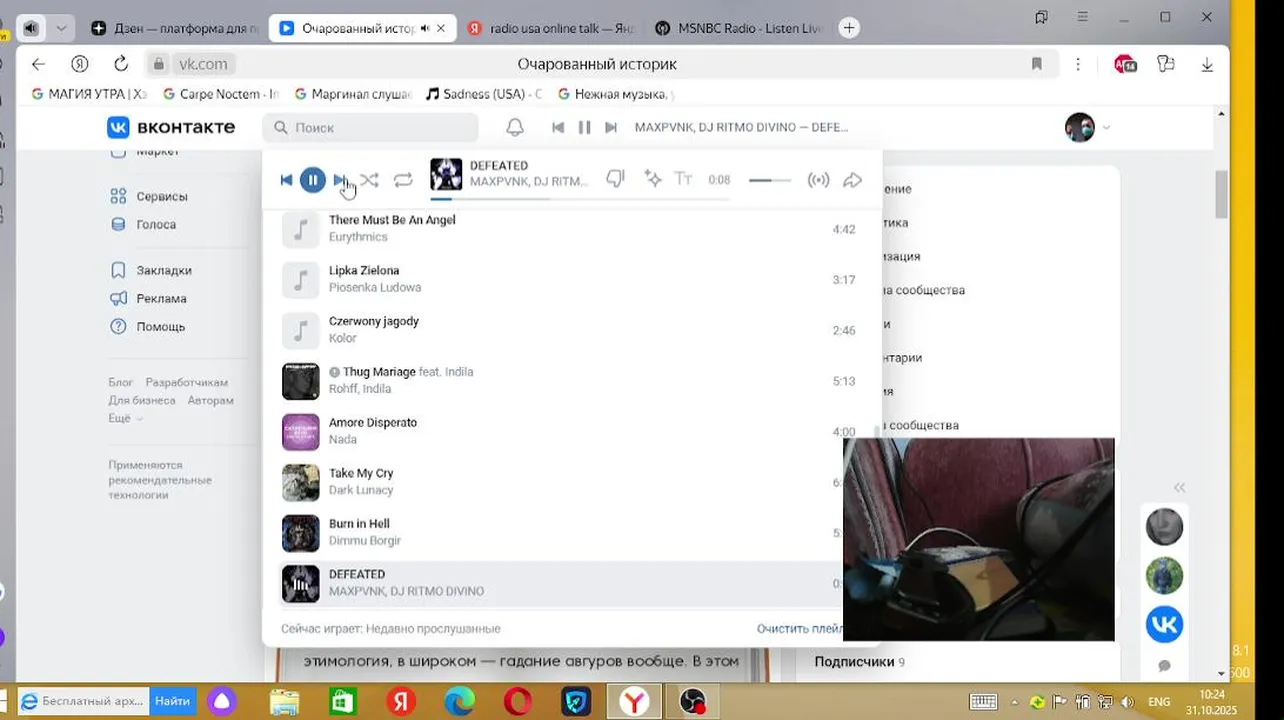Open the 'Sadness (USA)' bookmark
Image resolution: width=1284 pixels, height=720 pixels.
point(484,94)
